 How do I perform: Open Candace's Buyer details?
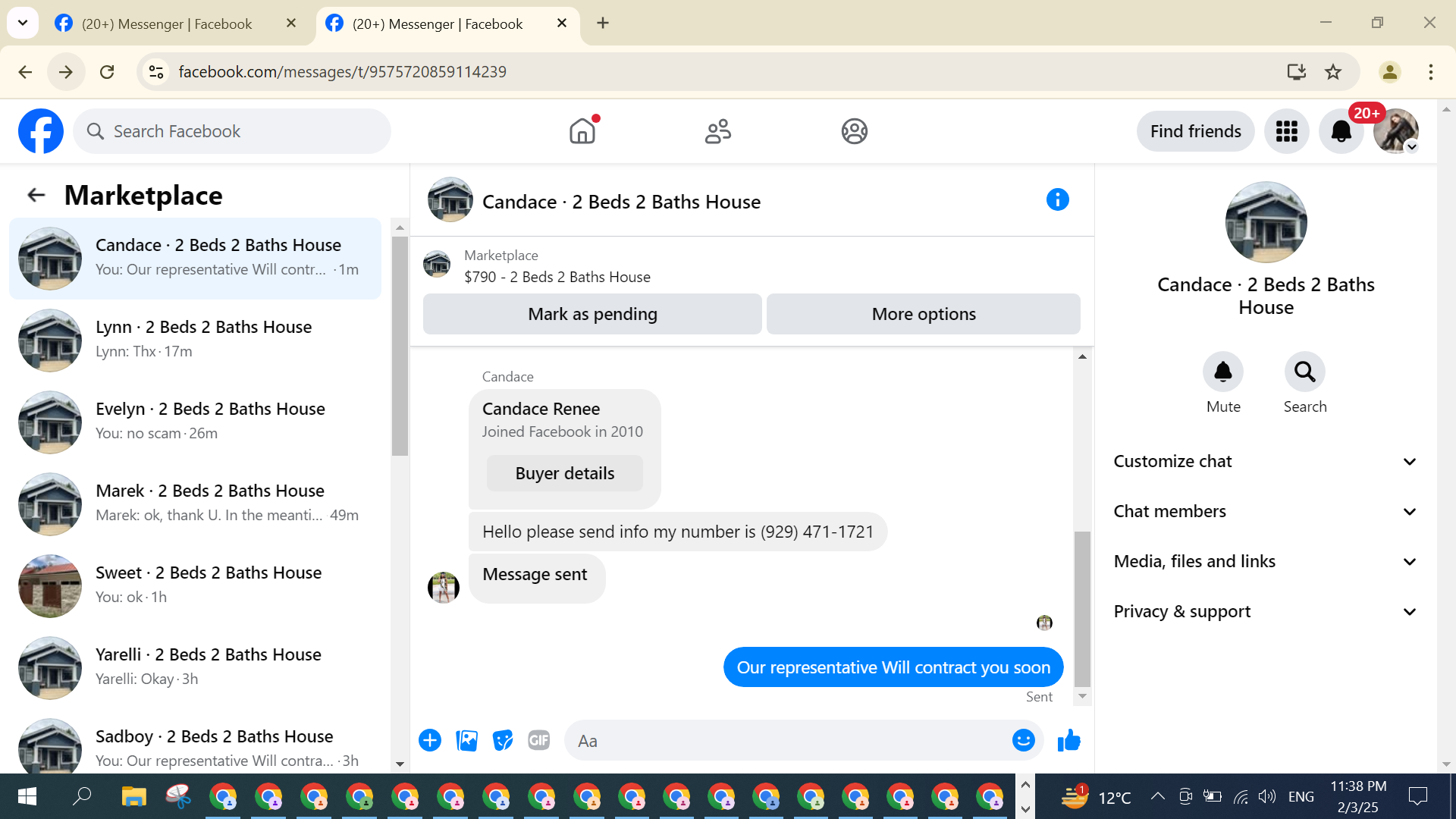click(x=565, y=473)
